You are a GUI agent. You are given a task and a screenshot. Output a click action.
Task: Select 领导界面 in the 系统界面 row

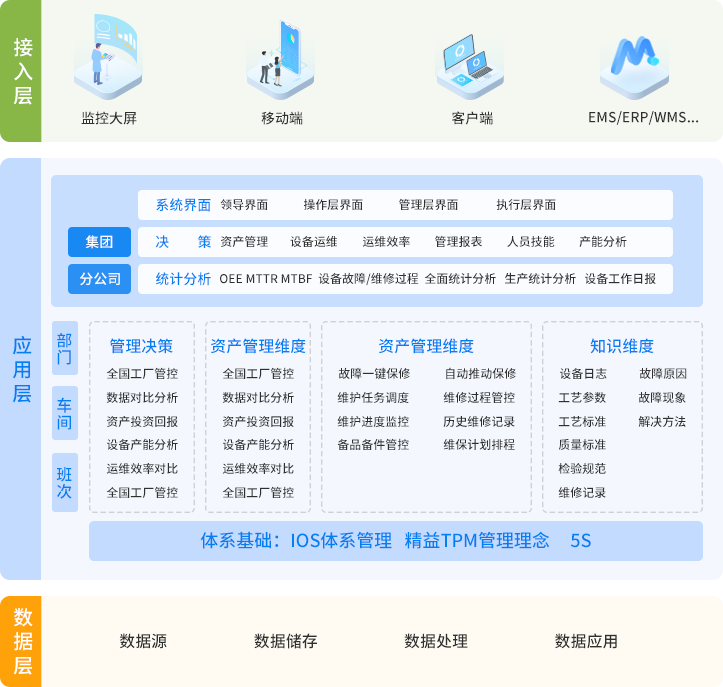click(x=244, y=205)
